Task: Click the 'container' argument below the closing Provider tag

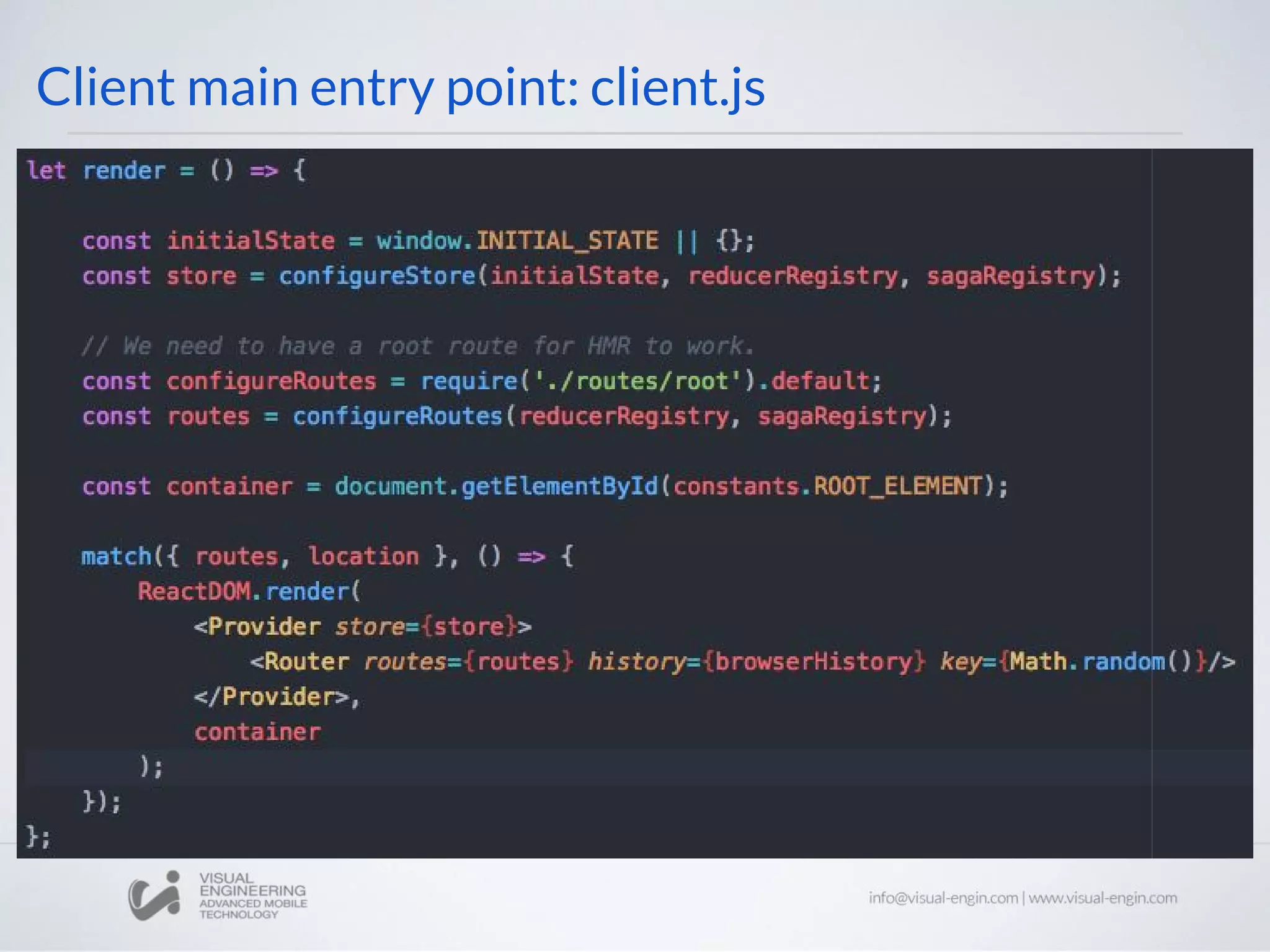Action: [257, 732]
